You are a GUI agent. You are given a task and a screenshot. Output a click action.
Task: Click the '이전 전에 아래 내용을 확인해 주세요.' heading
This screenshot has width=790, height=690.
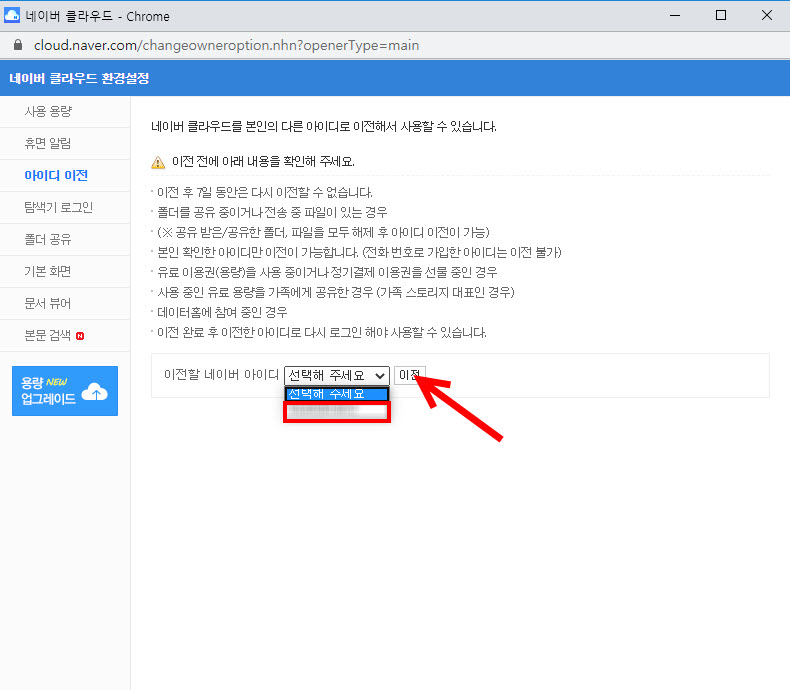tap(263, 162)
